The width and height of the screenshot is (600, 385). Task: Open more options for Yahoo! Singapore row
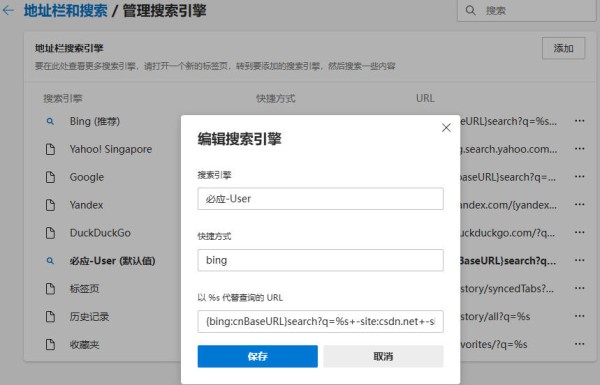(x=579, y=148)
